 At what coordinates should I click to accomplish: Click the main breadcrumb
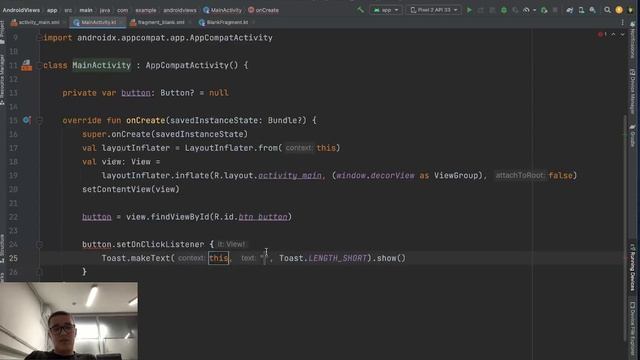(86, 10)
